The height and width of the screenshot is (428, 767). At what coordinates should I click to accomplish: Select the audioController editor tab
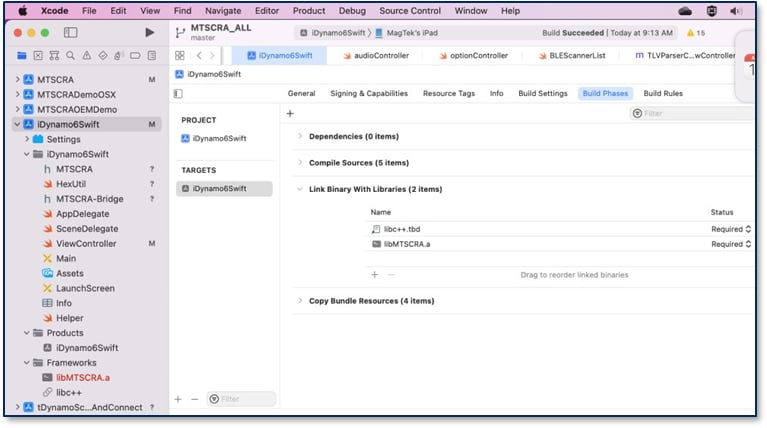tap(376, 55)
